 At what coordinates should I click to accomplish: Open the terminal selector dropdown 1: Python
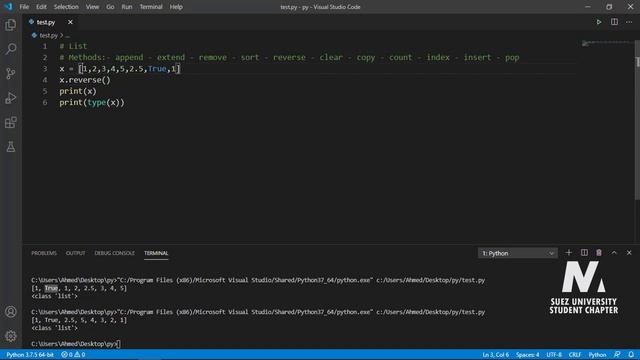(x=518, y=253)
